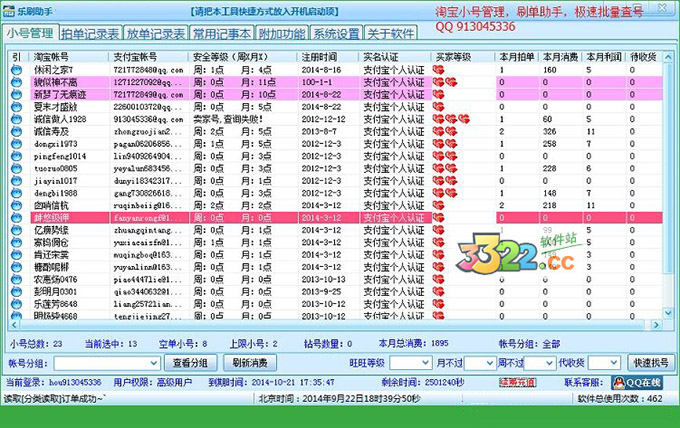Select the 农惠炀0476 account name
Screen dimensions: 680x428
[x=56, y=279]
